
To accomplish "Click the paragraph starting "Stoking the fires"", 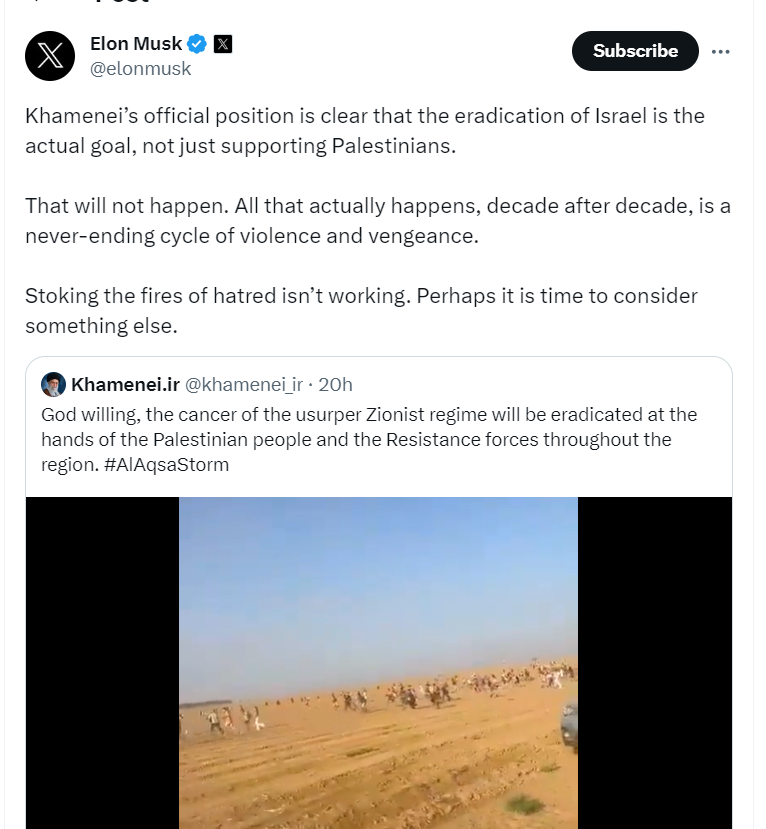I will pos(360,311).
